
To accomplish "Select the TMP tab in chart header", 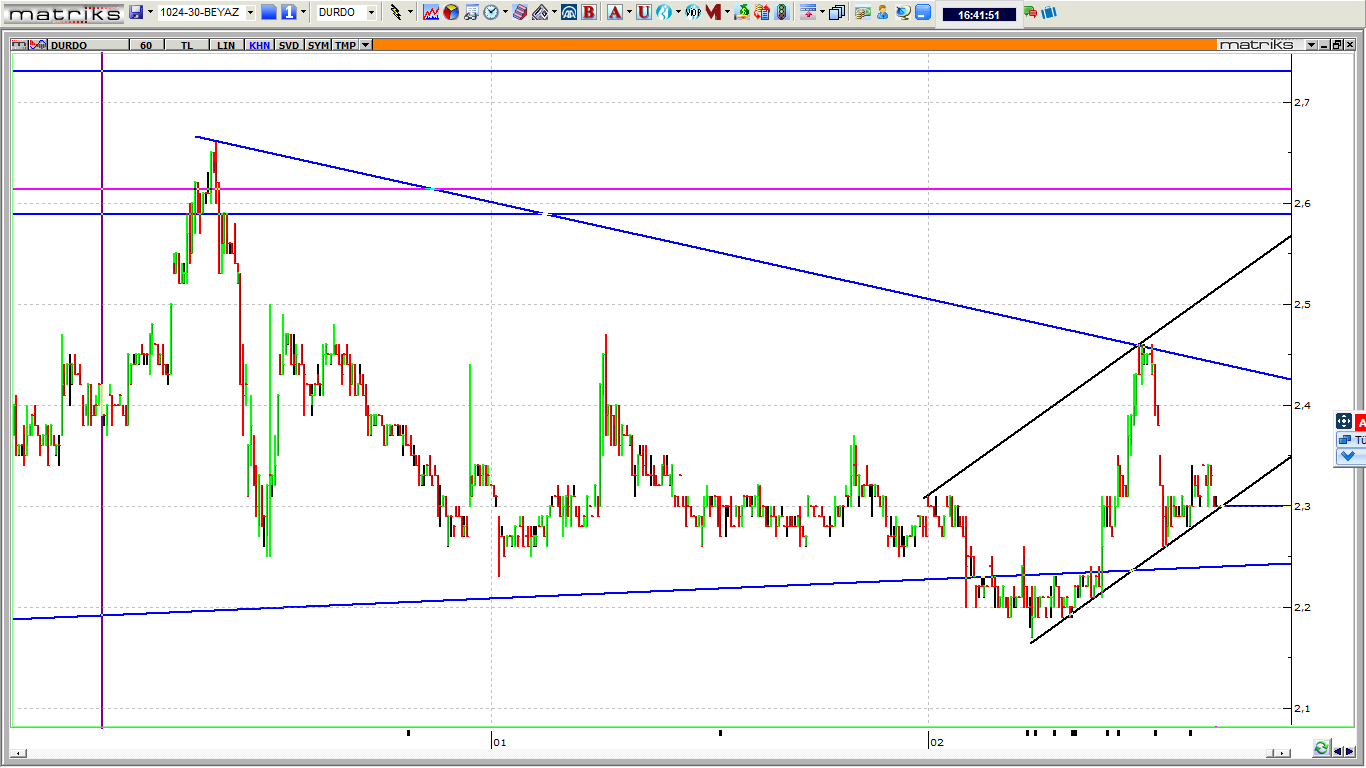I will click(345, 45).
